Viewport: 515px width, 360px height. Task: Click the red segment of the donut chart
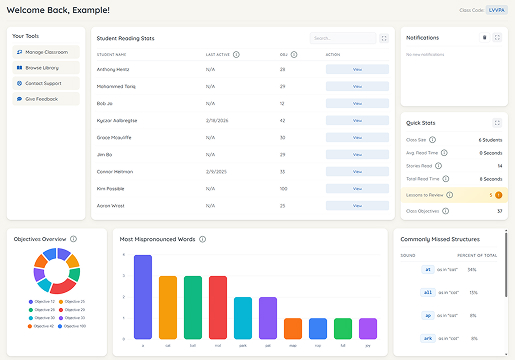(63, 287)
